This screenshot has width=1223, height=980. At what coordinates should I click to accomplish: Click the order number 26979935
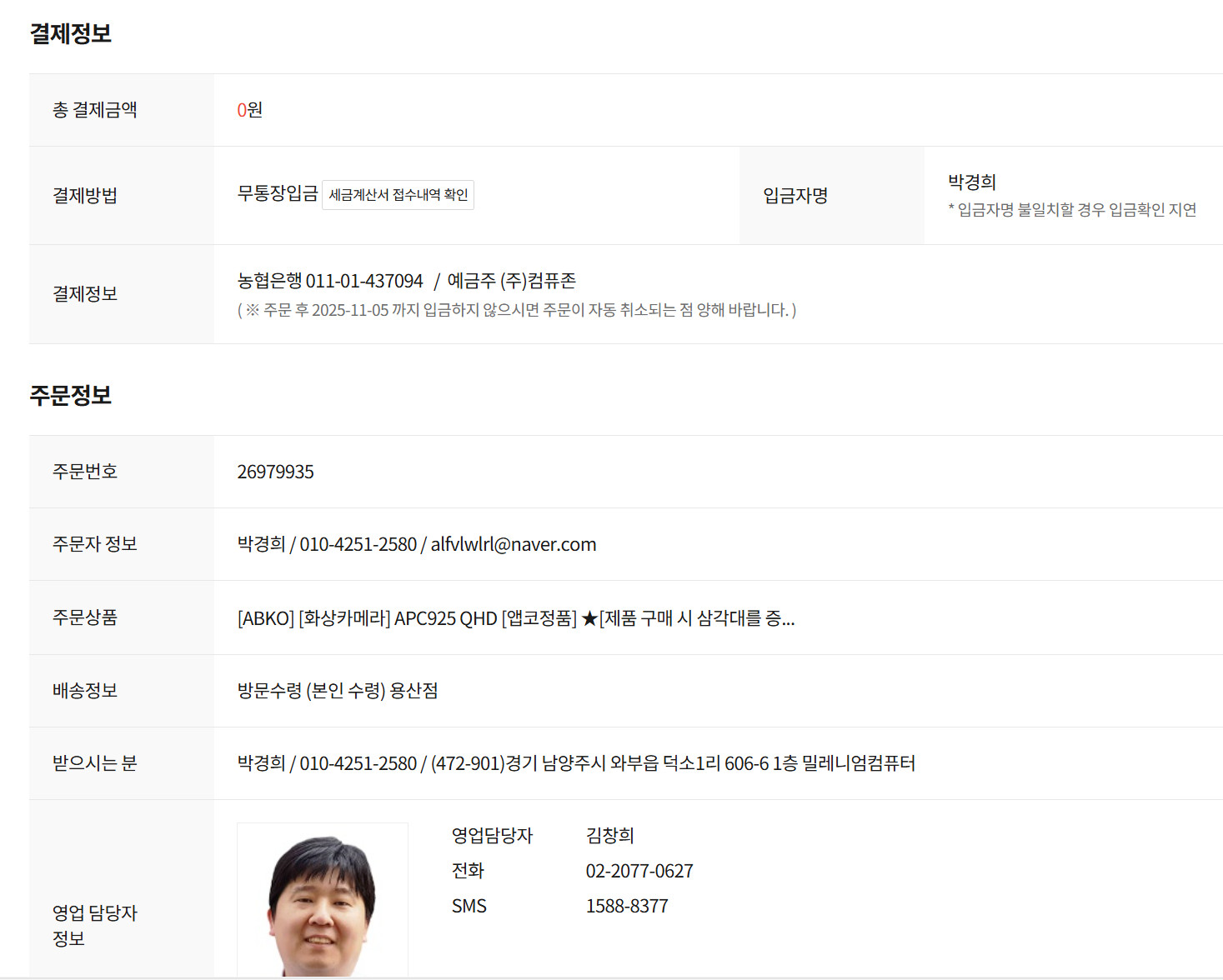pyautogui.click(x=275, y=472)
